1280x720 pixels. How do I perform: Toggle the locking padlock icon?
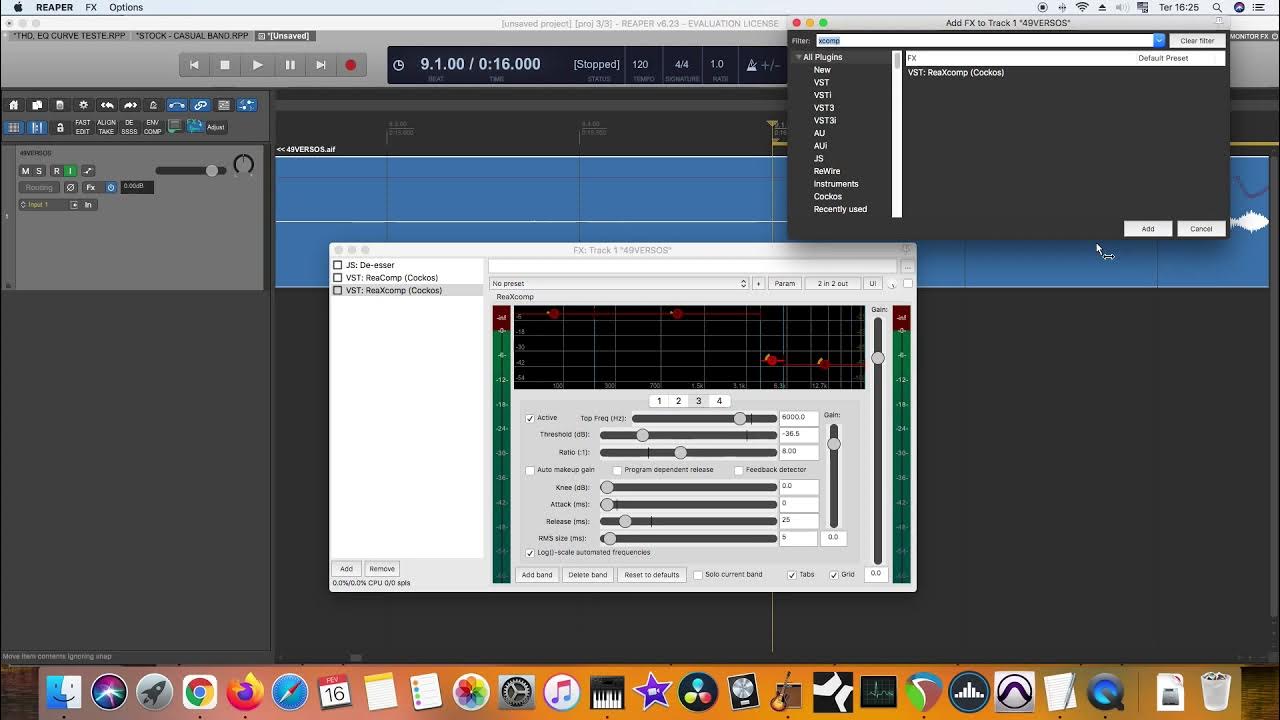[x=60, y=127]
